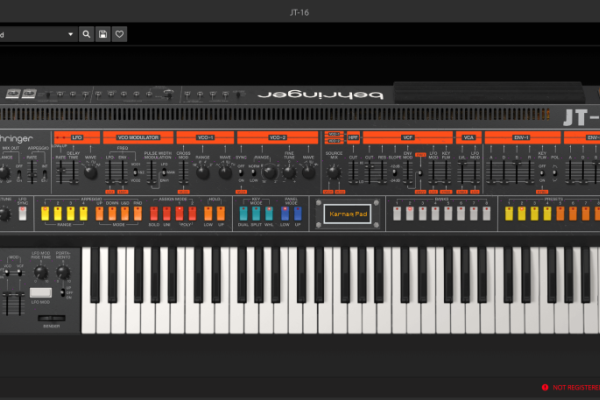Flip the PWM LFO/MAN/ENV source switch
The image size is (600, 400).
(x=164, y=172)
